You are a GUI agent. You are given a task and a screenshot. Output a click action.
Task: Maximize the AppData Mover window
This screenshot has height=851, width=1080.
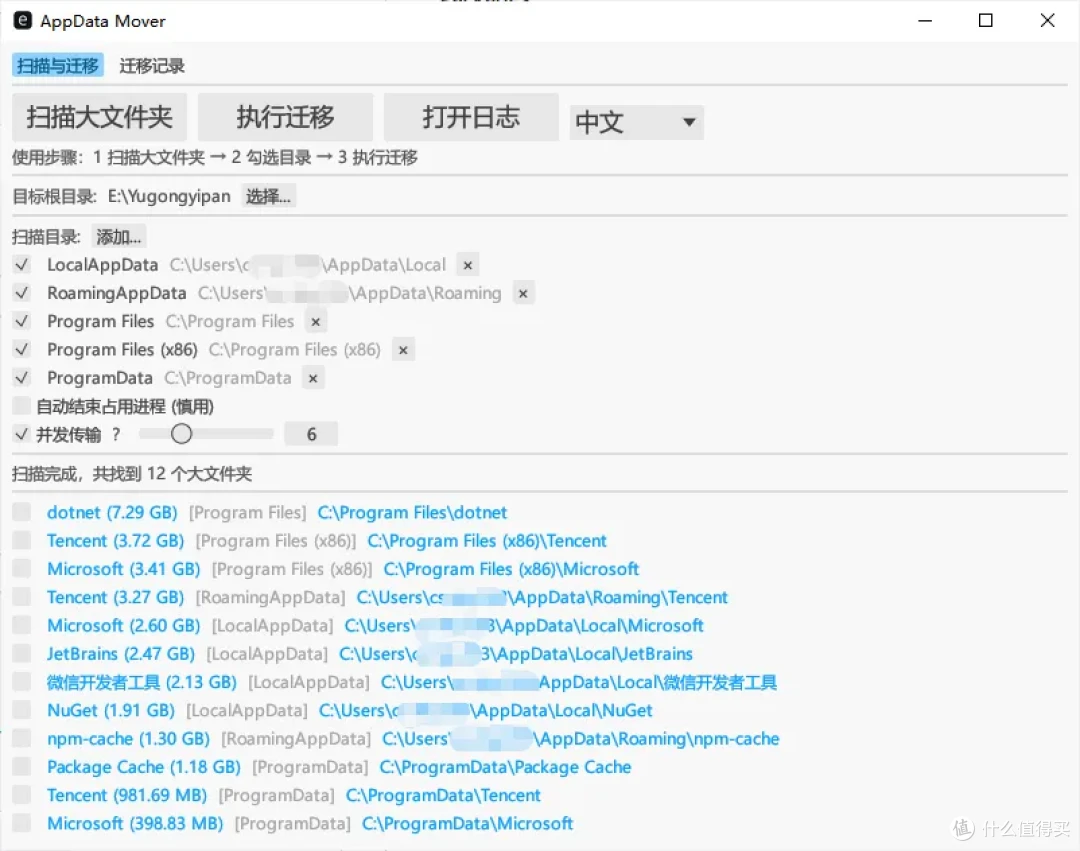coord(986,21)
